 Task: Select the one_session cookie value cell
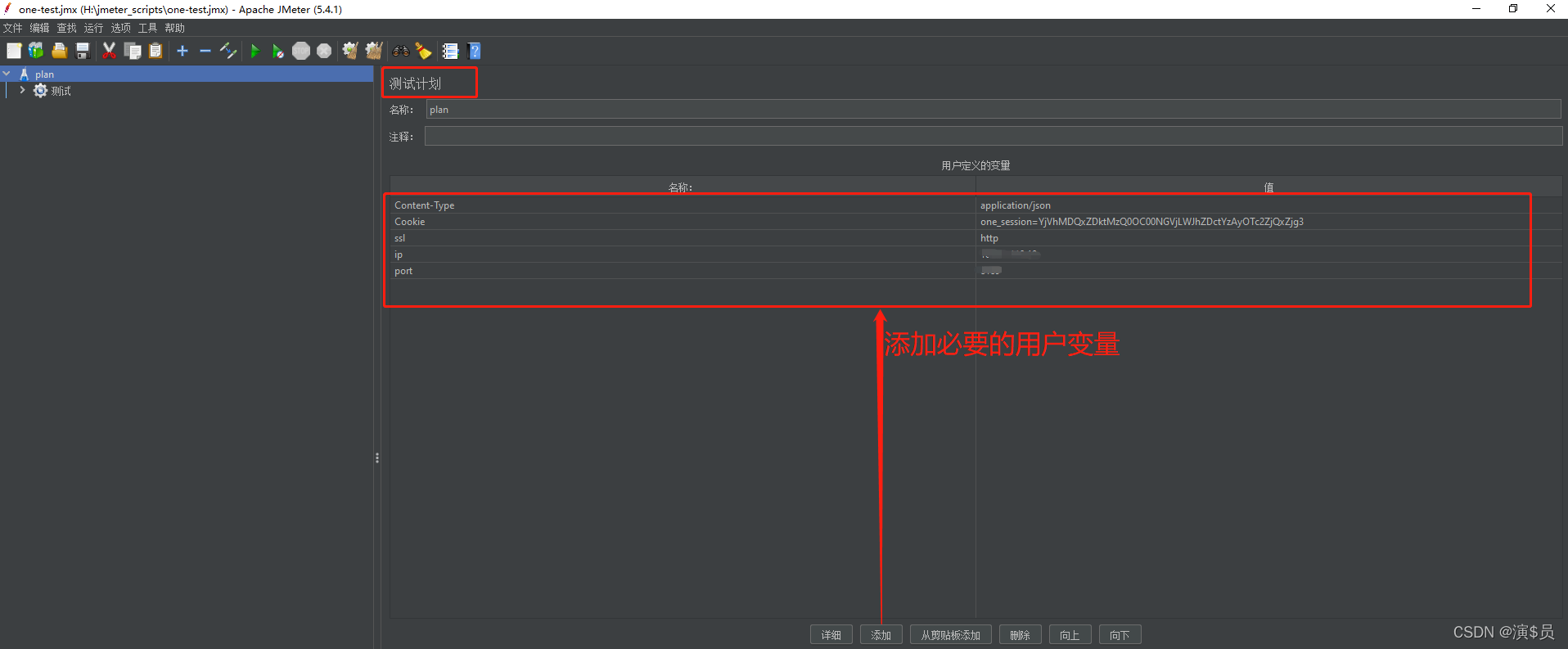1269,222
